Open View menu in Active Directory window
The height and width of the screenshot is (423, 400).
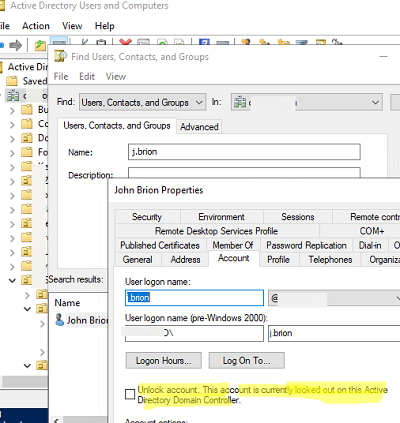[x=72, y=26]
